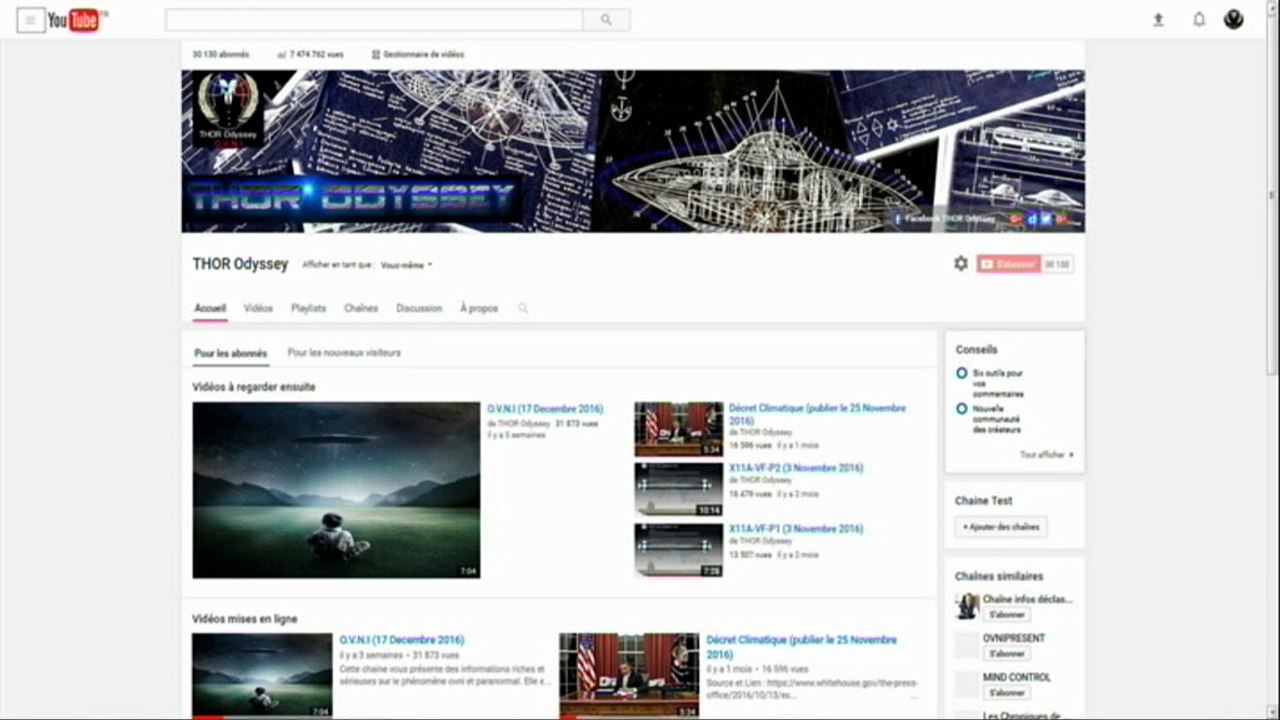Search within the channel using magnifier

523,309
